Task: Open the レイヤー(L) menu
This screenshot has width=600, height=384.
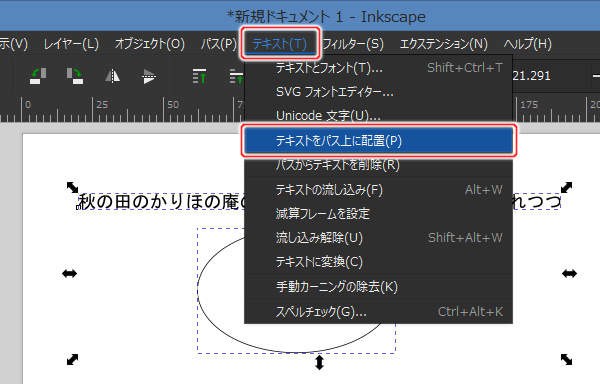Action: [71, 44]
